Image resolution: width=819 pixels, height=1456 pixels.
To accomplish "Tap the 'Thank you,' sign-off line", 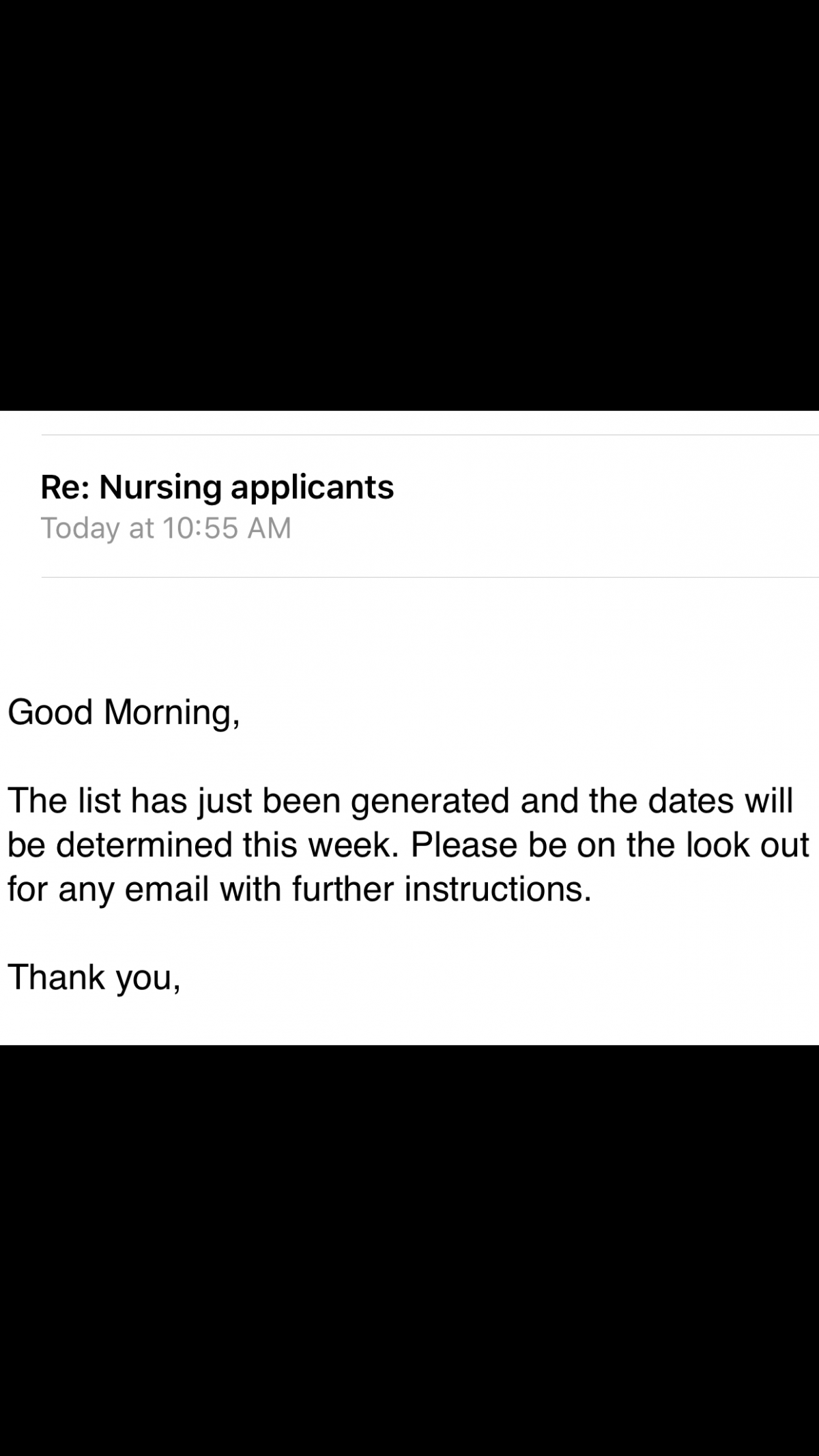I will pos(94,978).
